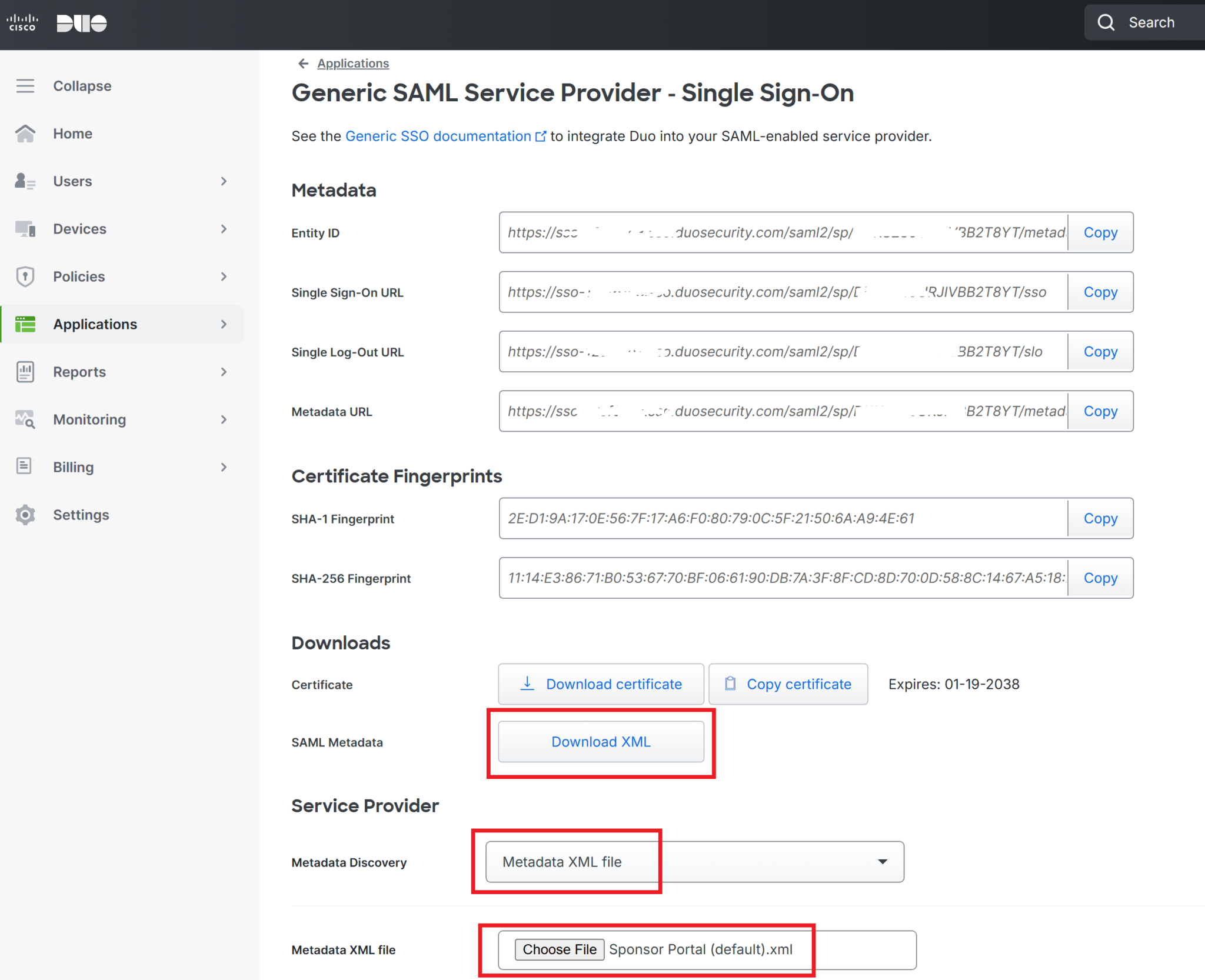Select Applications in the sidebar menu
Viewport: 1205px width, 980px height.
(95, 324)
